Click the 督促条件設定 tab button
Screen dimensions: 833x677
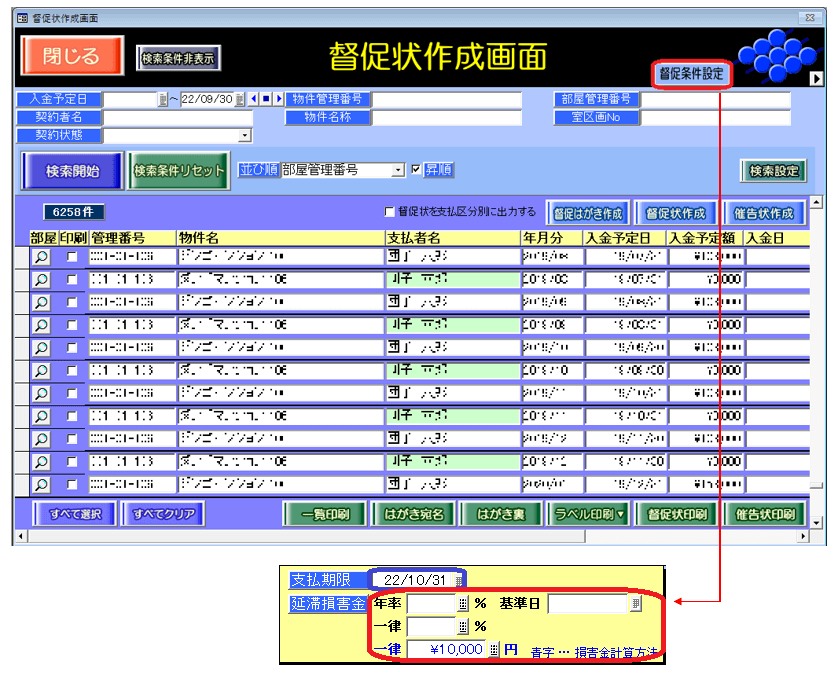[691, 74]
